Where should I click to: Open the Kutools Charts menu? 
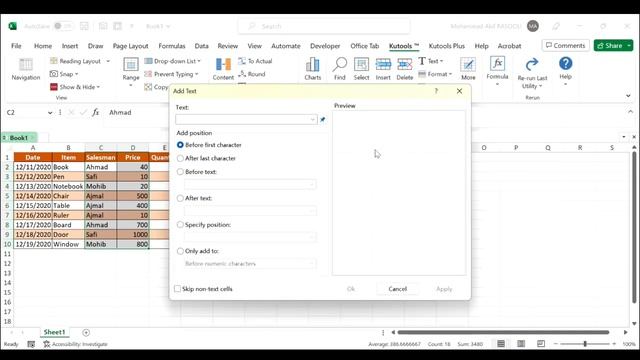coord(313,69)
